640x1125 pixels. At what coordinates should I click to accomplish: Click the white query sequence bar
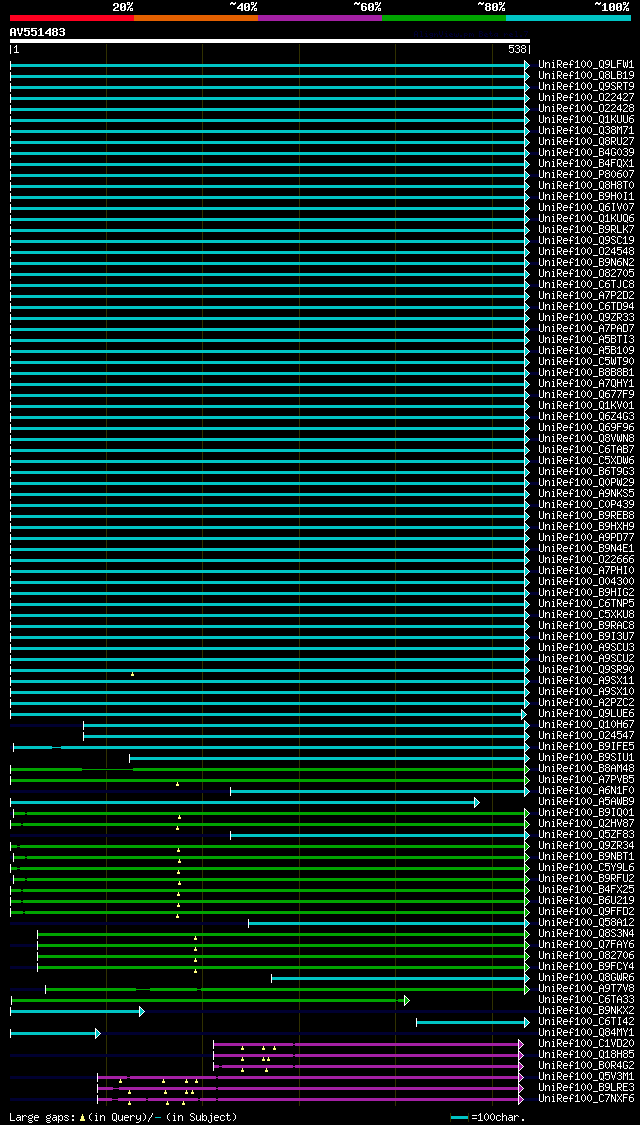pos(270,41)
